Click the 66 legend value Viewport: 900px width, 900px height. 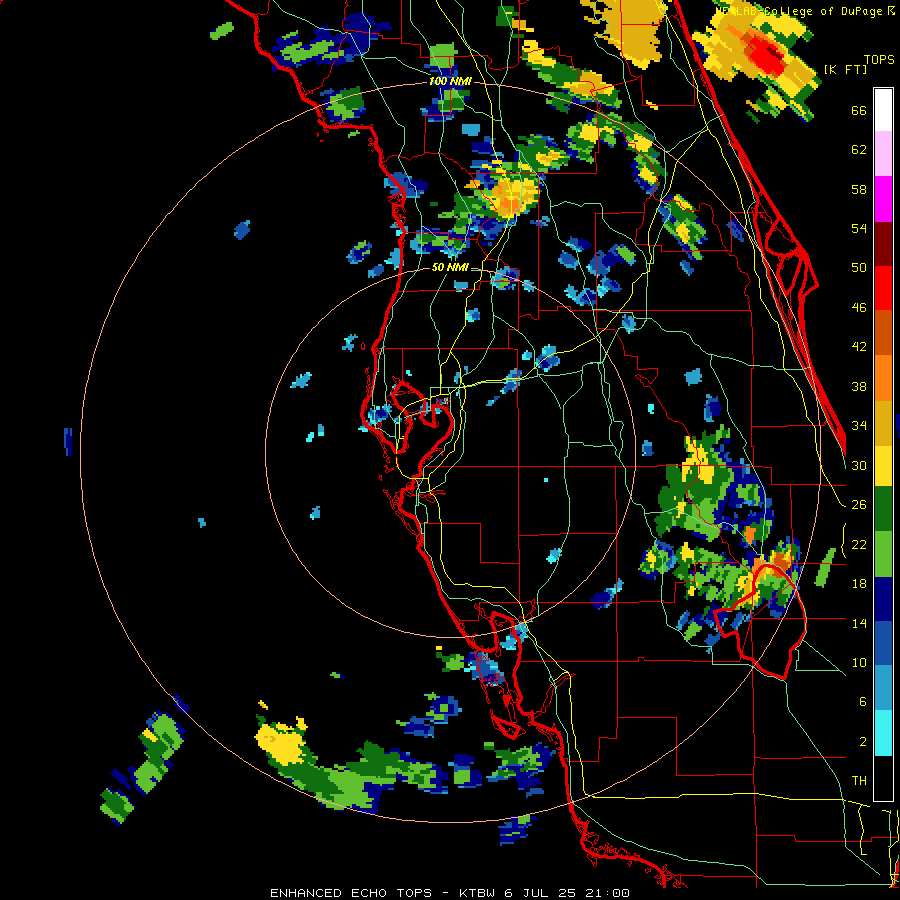click(x=859, y=111)
